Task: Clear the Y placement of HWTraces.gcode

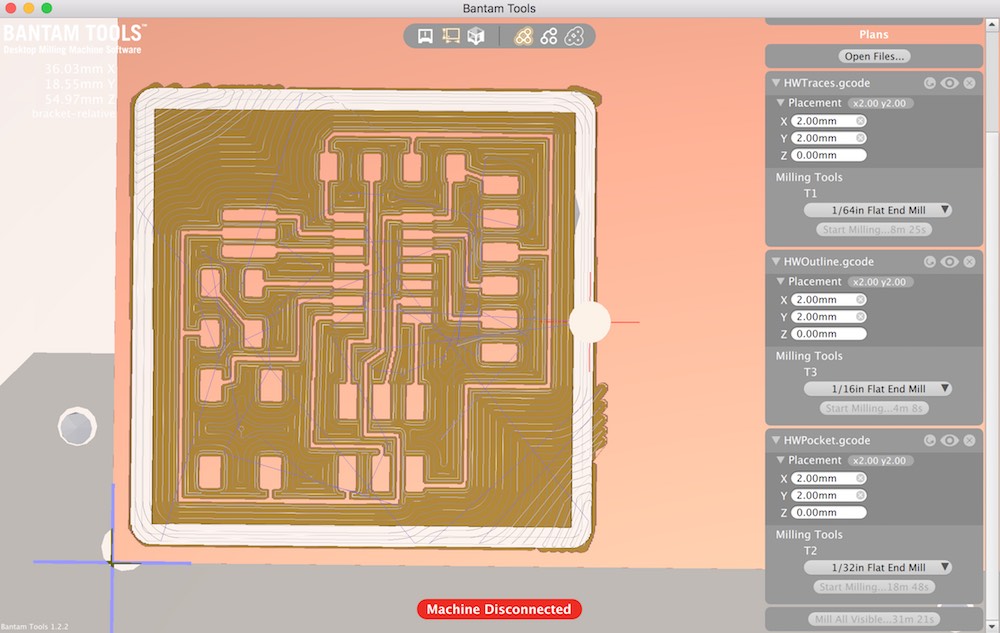Action: pyautogui.click(x=860, y=138)
